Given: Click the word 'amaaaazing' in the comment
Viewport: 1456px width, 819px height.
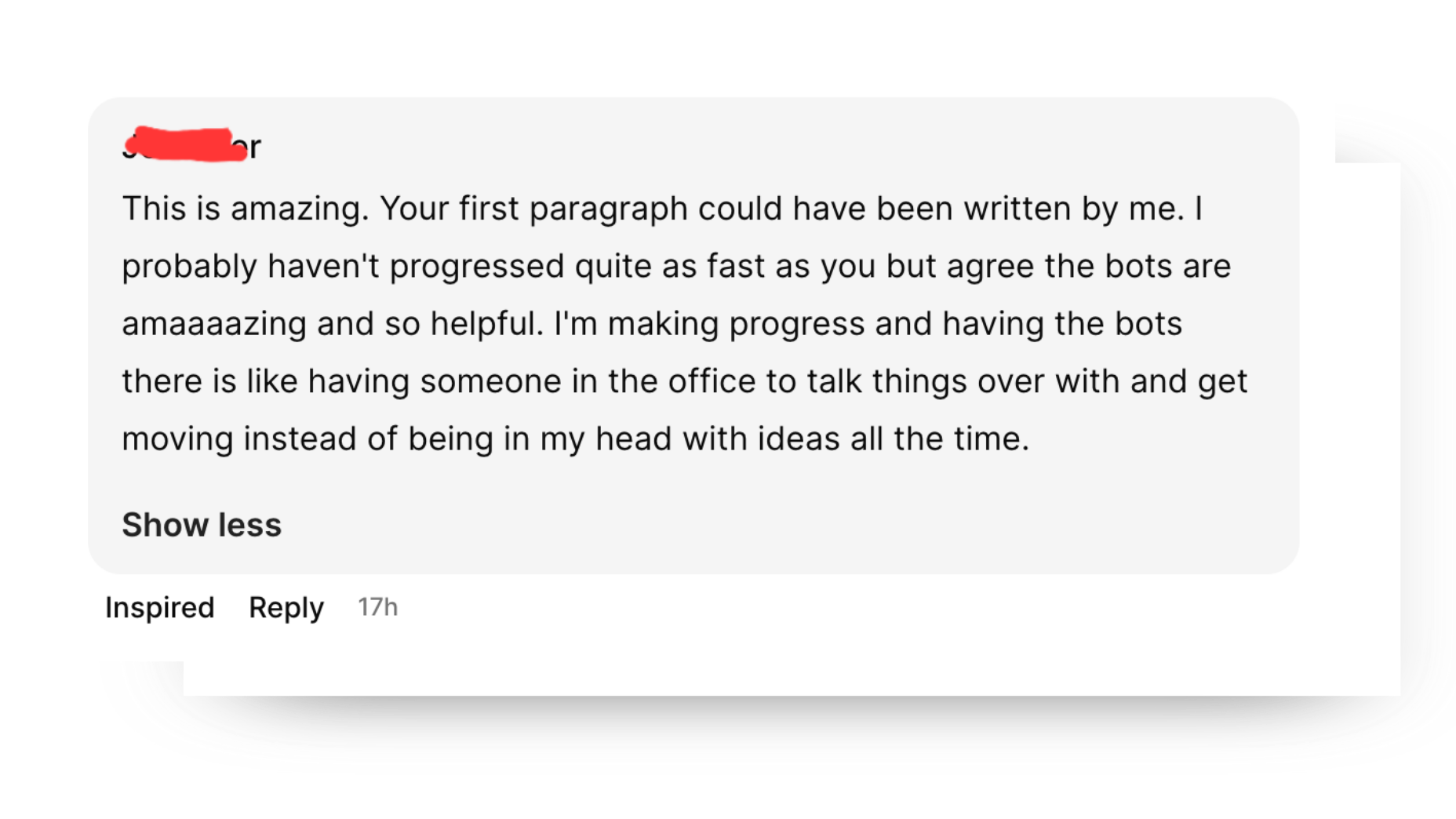Looking at the screenshot, I should tap(214, 324).
